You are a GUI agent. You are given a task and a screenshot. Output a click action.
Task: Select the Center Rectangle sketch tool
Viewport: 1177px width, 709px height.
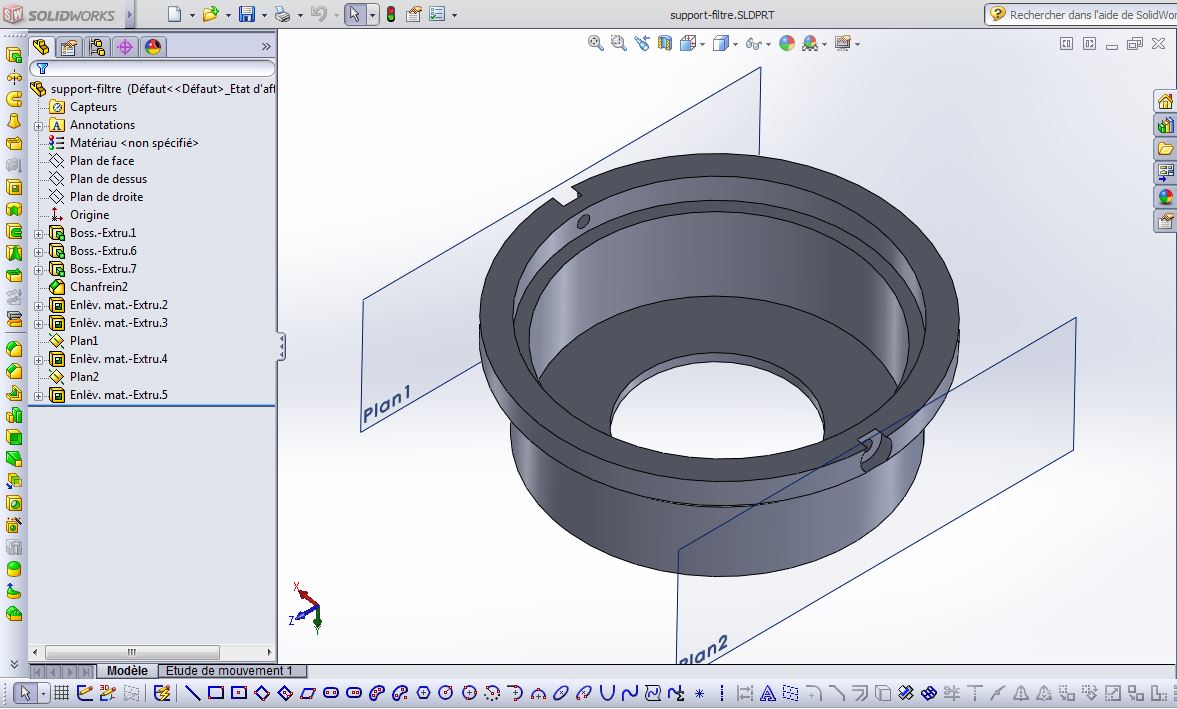[239, 693]
